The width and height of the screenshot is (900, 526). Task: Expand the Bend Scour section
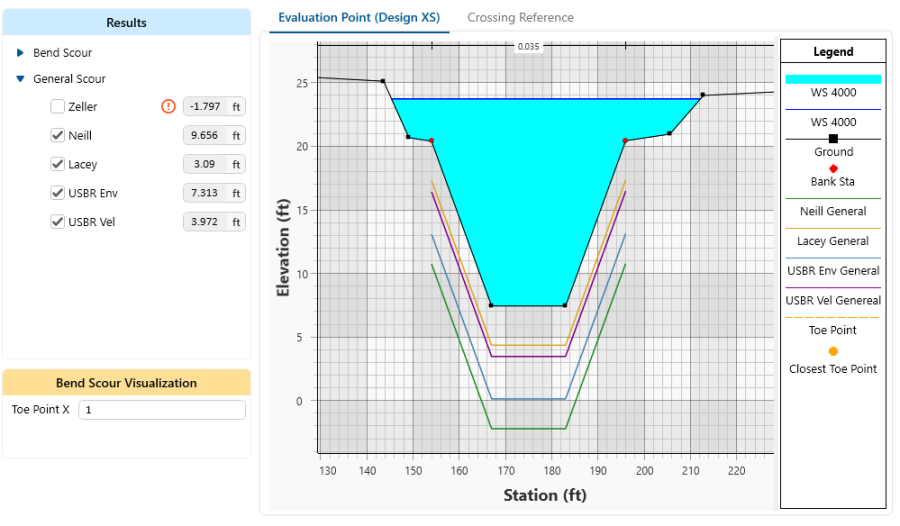click(21, 53)
